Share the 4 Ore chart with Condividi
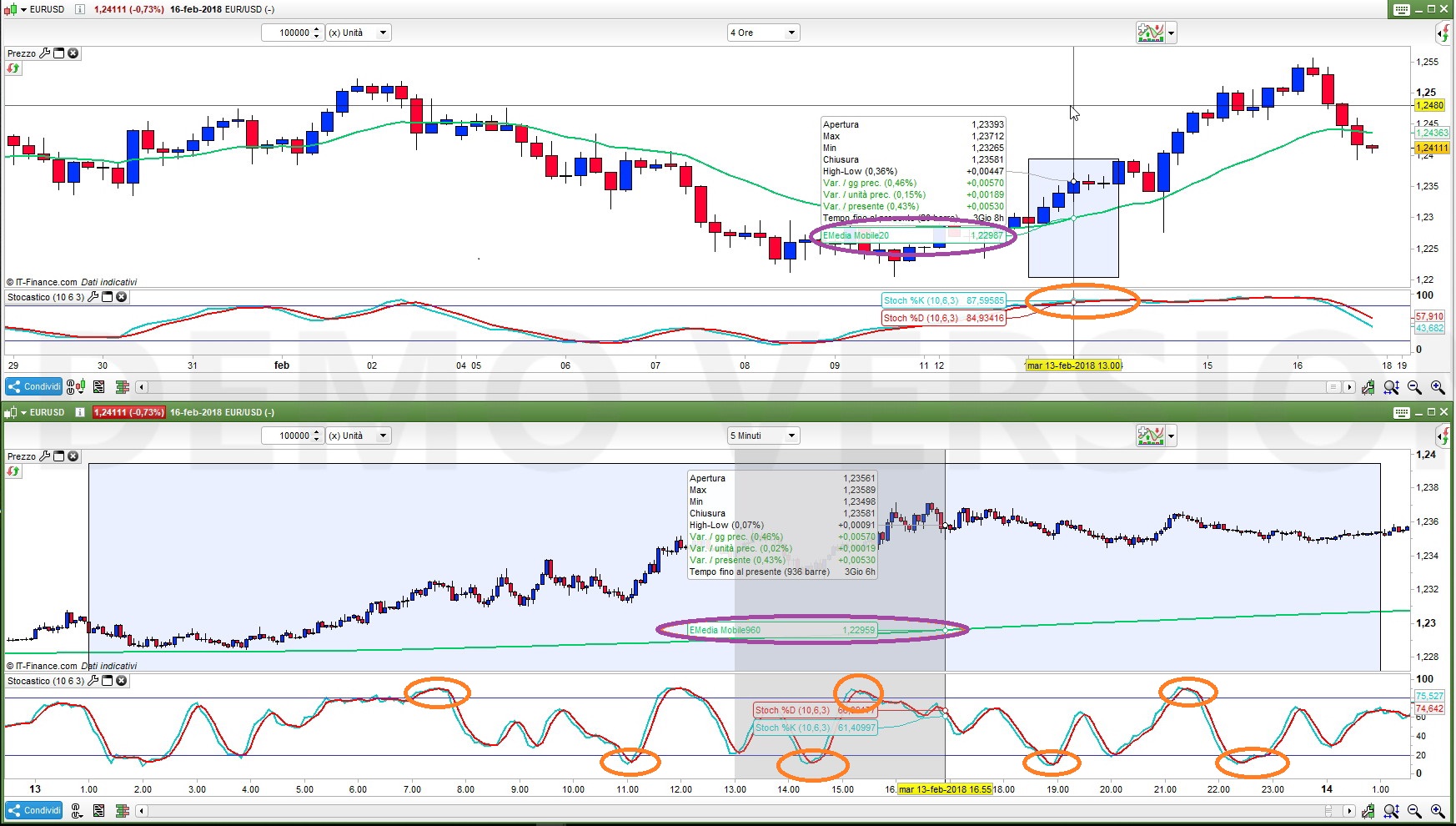The image size is (1456, 826). [34, 387]
